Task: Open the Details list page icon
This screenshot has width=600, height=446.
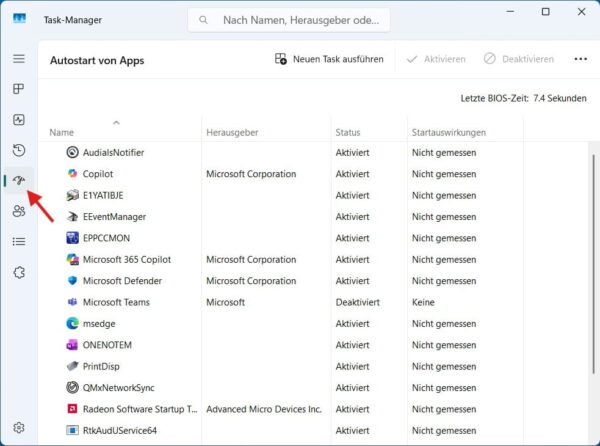Action: click(x=19, y=241)
